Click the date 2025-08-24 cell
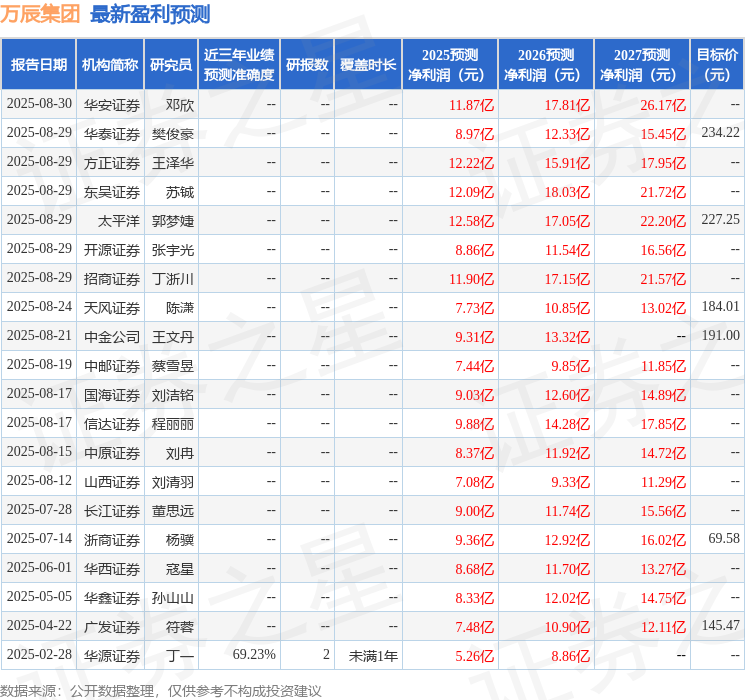 point(39,307)
